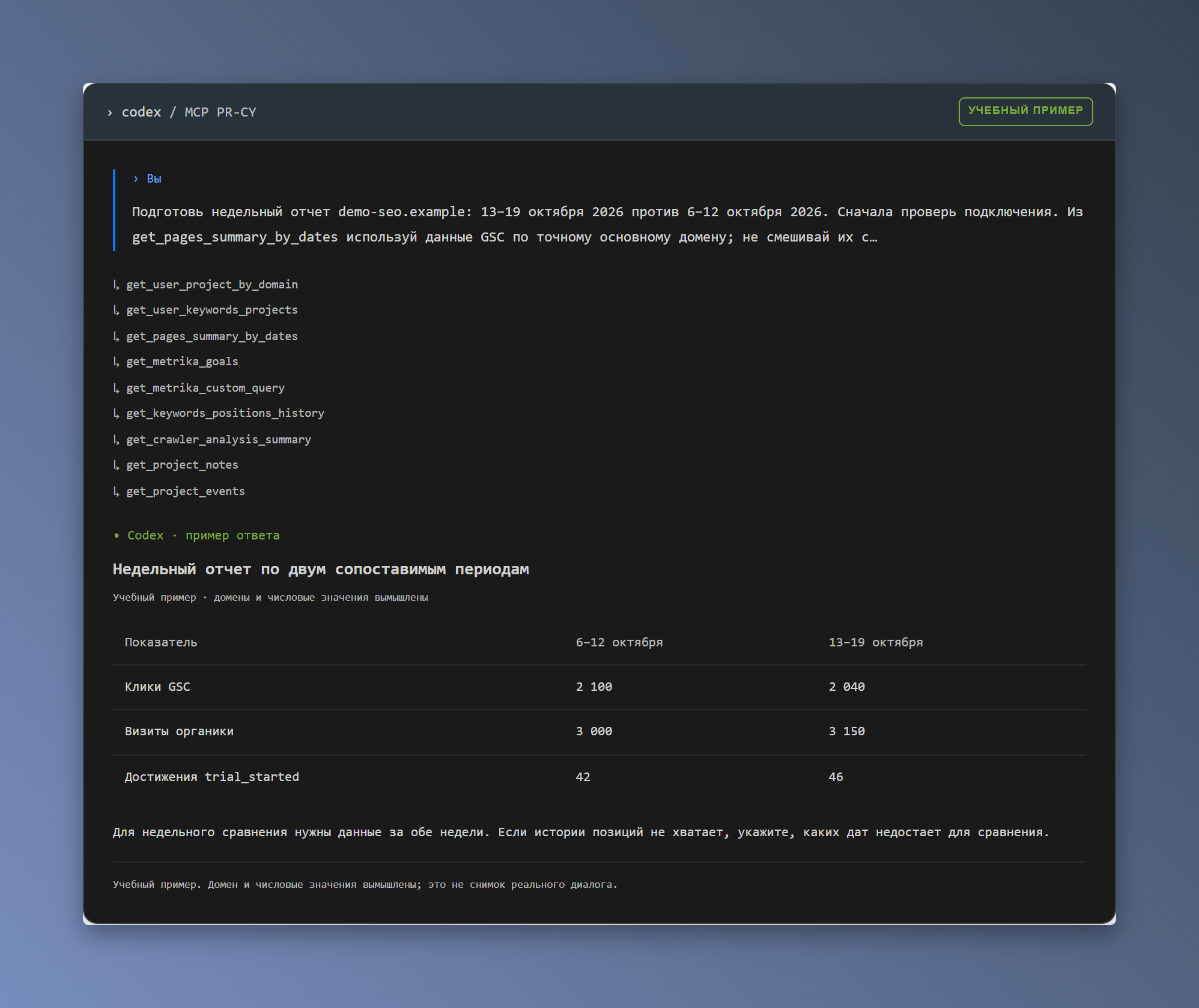This screenshot has height=1008, width=1199.
Task: Click the heading Недельный отчет по двум сопоставимым периодам
Action: [x=321, y=569]
